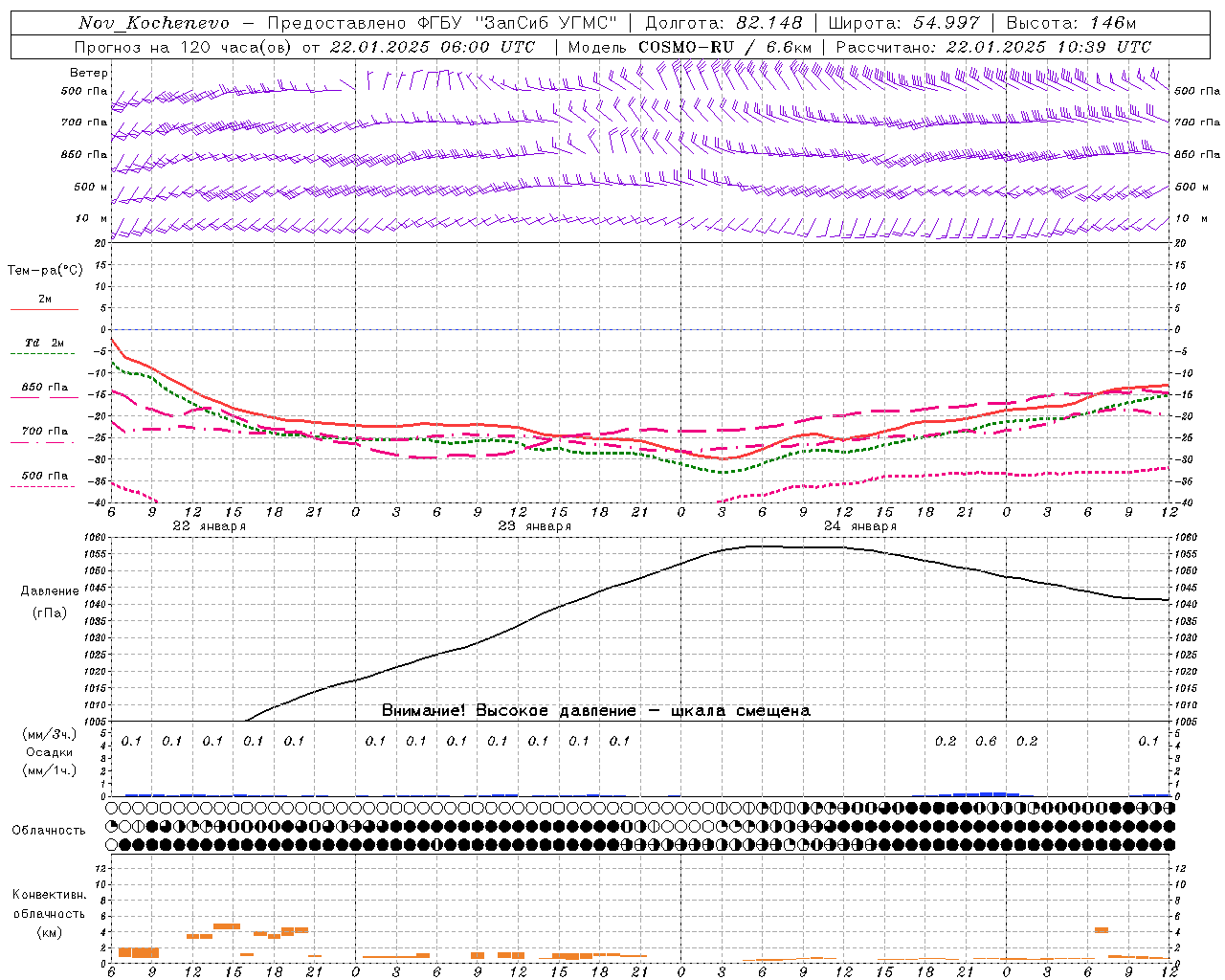Click the 'Давление' pressure panel label

[50, 591]
